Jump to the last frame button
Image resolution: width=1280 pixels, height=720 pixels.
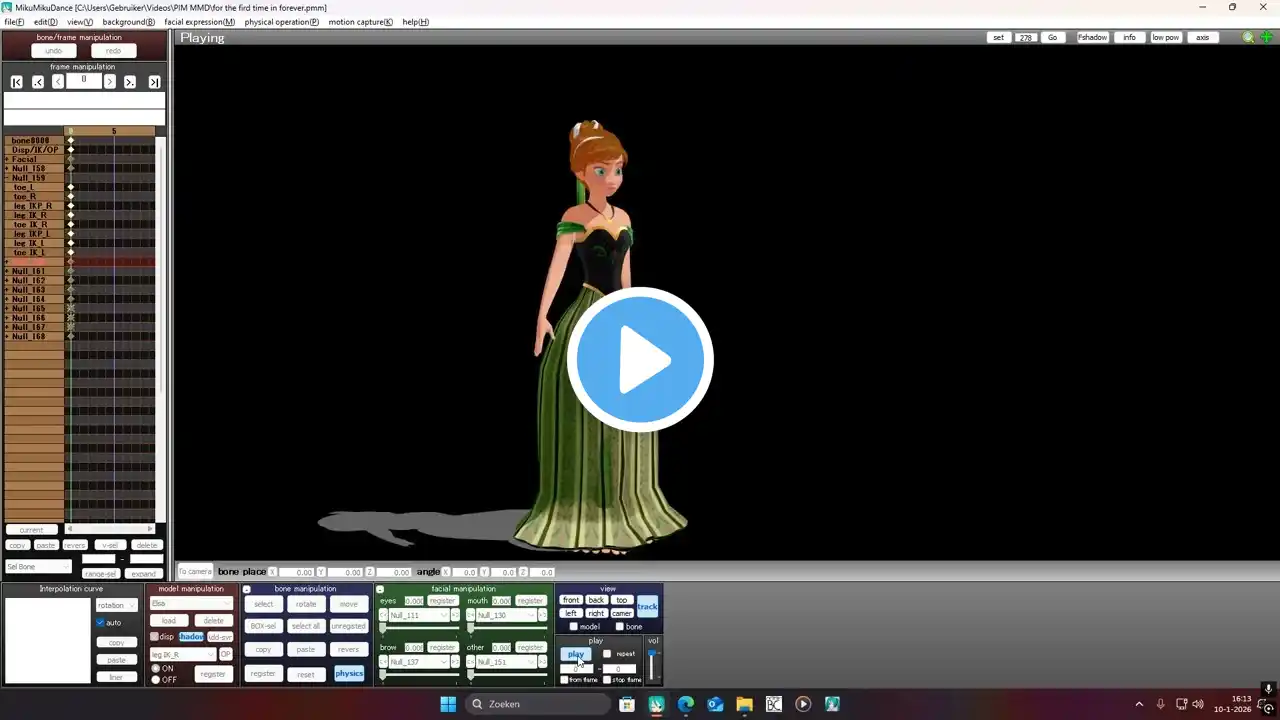pyautogui.click(x=155, y=82)
